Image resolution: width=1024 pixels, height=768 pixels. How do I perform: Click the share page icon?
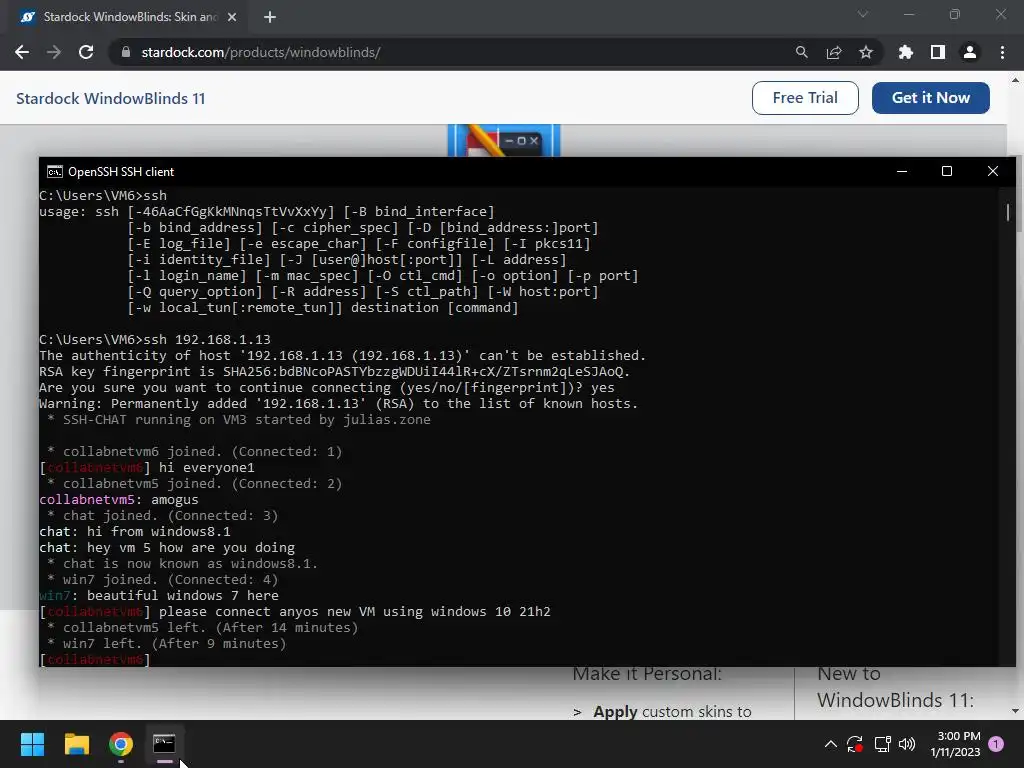tap(833, 52)
